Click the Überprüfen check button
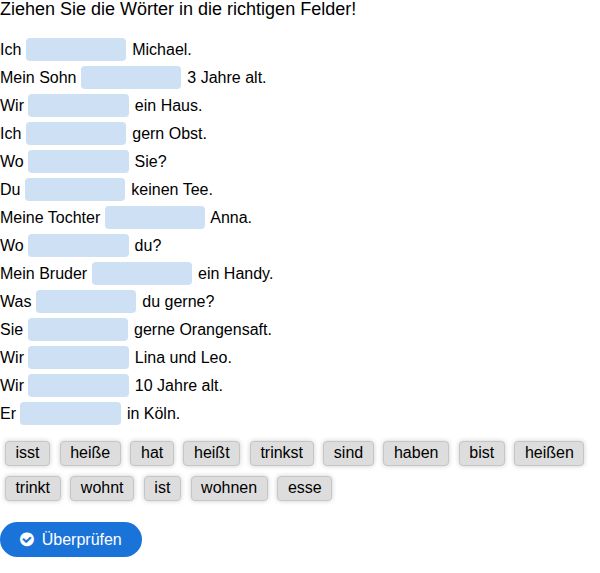 71,539
